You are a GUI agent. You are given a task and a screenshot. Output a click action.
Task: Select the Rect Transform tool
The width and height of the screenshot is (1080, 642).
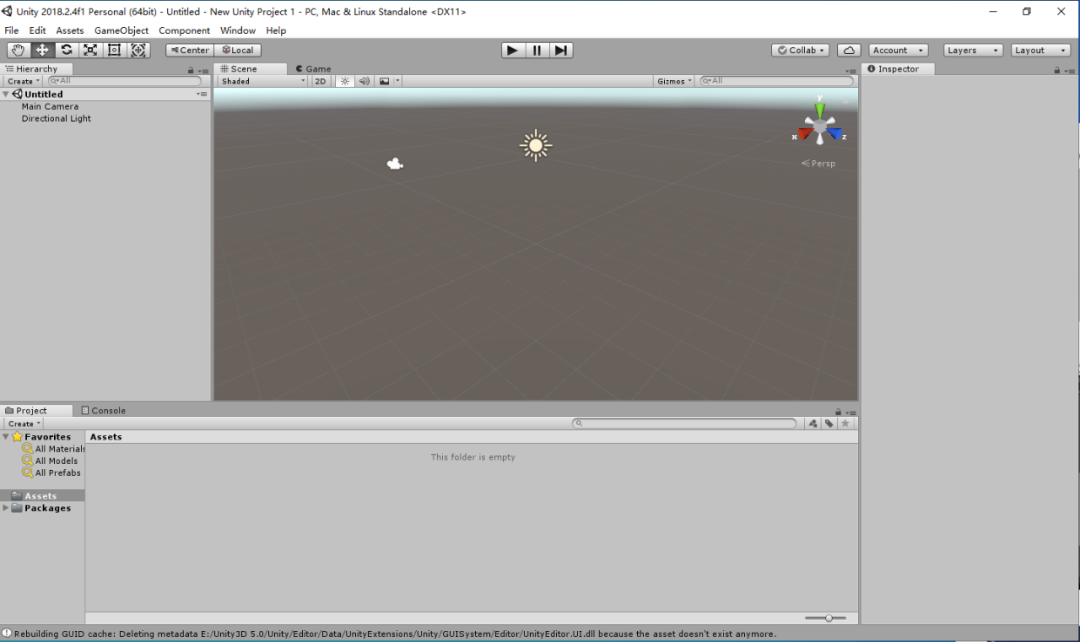[x=114, y=50]
